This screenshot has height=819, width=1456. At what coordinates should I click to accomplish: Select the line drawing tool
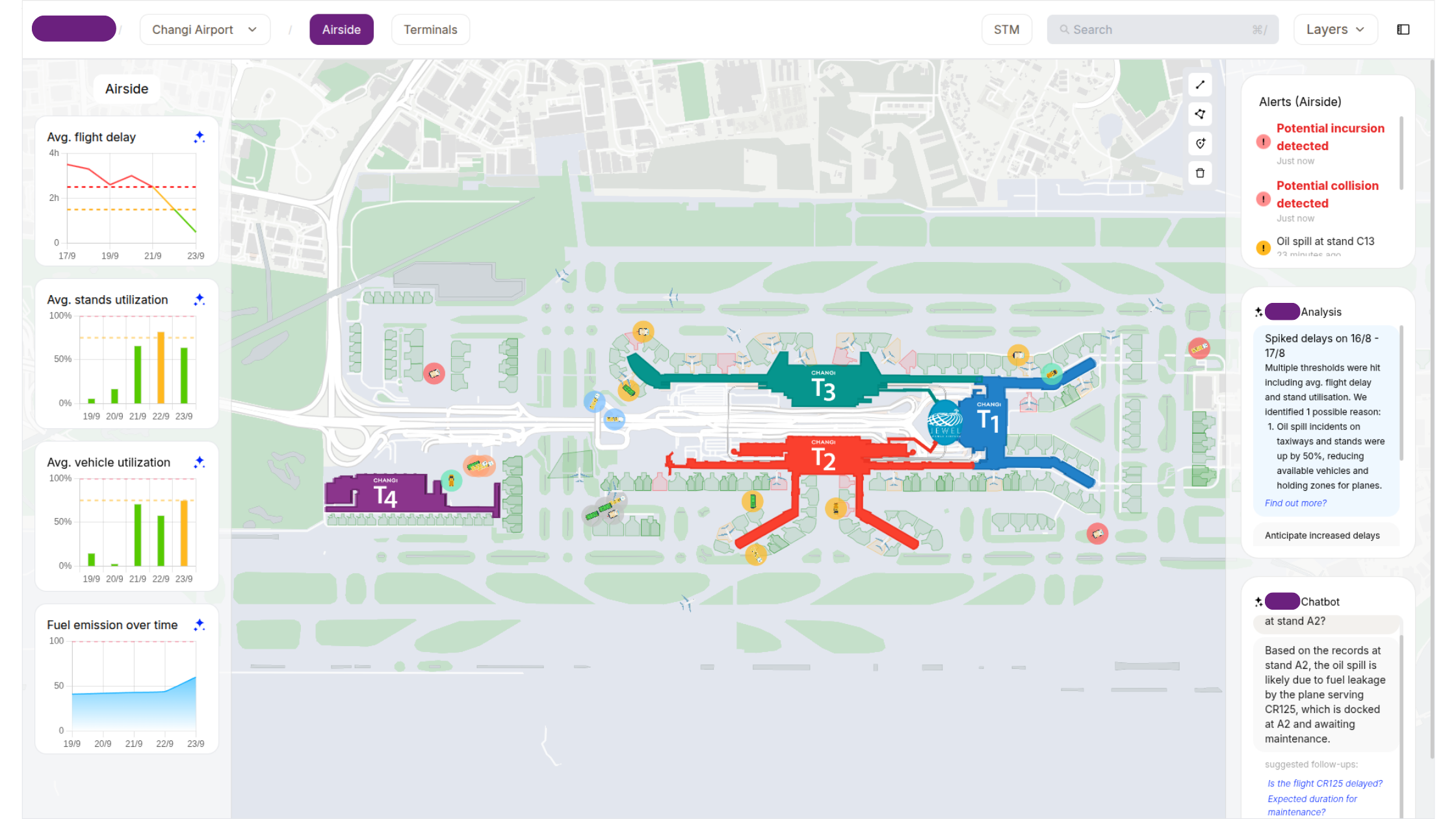pos(1200,85)
